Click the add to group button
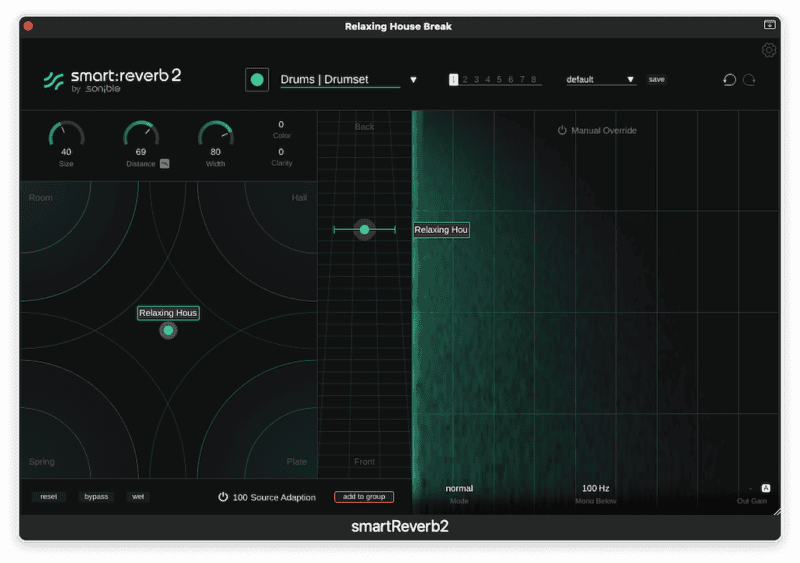 (364, 497)
